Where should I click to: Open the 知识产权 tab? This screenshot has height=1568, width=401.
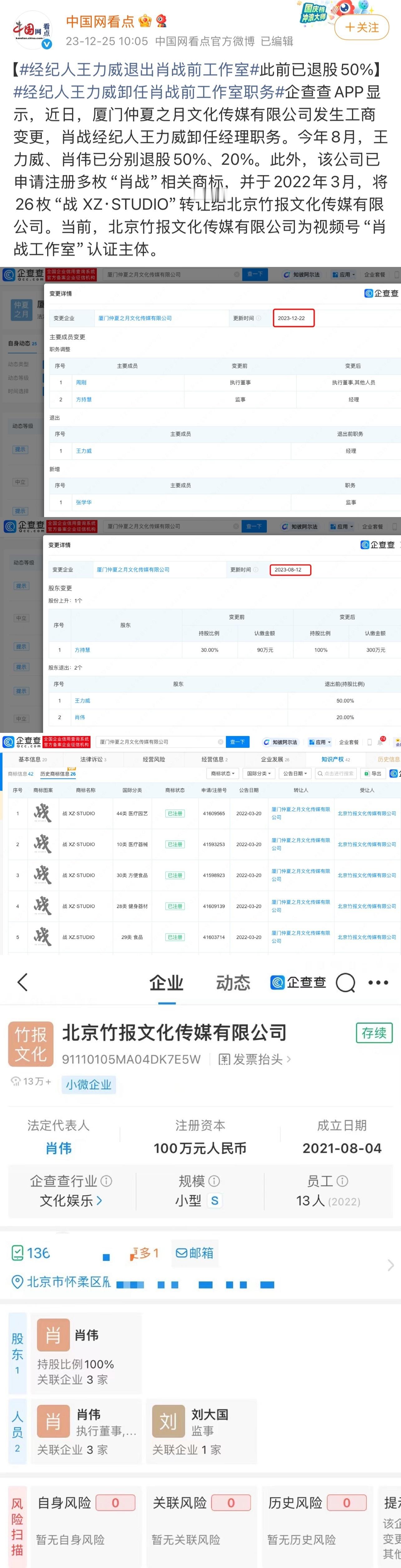(x=336, y=759)
